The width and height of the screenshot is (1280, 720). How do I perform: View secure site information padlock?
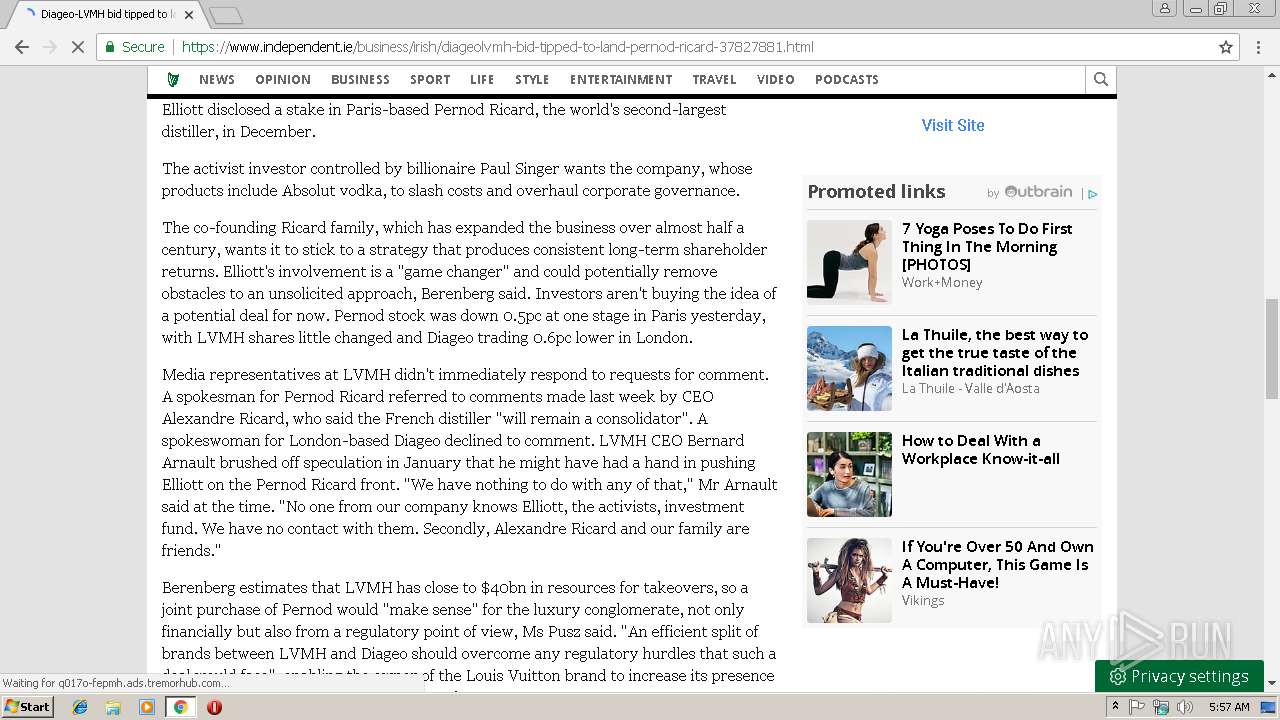[x=110, y=47]
